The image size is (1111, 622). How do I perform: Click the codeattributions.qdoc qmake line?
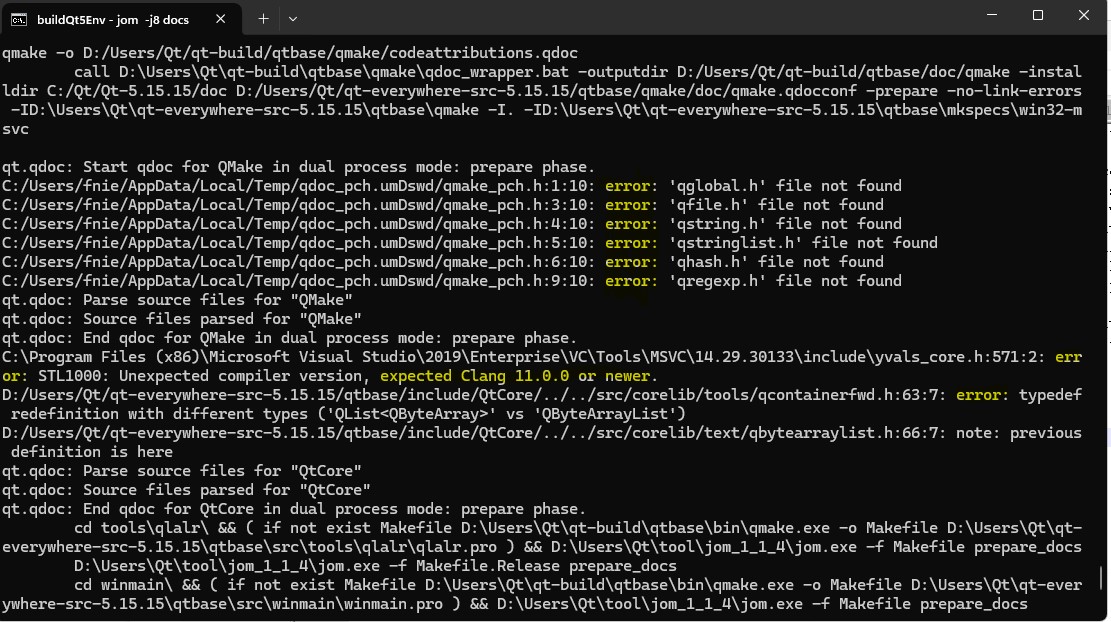point(290,53)
